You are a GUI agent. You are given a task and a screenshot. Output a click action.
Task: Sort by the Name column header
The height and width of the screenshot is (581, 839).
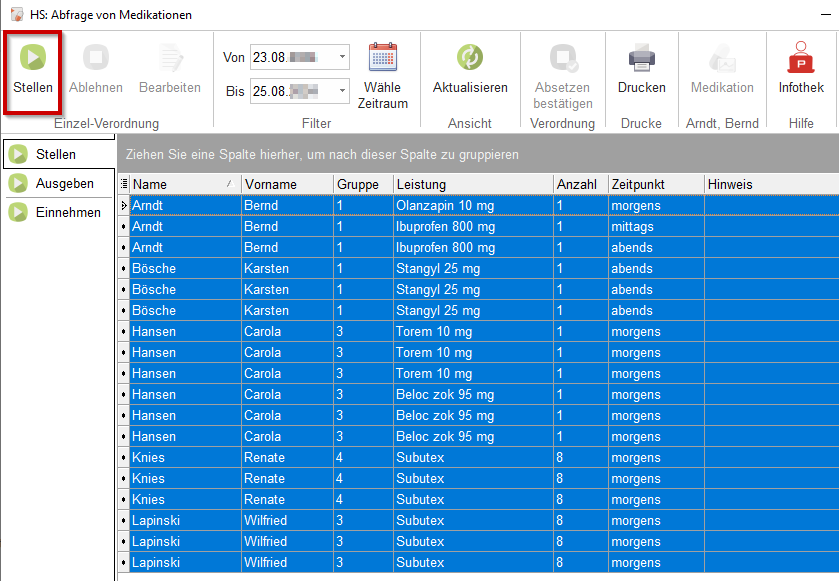178,184
